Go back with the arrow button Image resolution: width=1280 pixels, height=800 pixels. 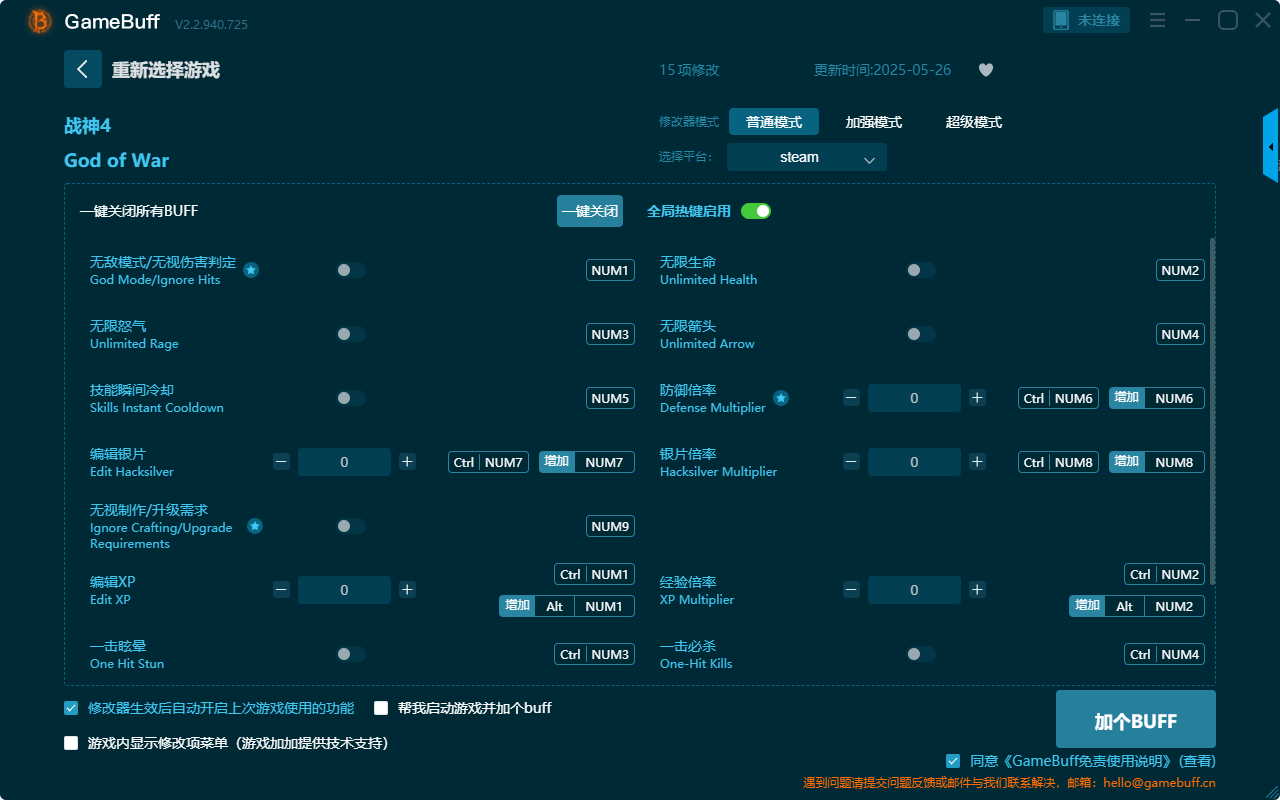coord(83,69)
